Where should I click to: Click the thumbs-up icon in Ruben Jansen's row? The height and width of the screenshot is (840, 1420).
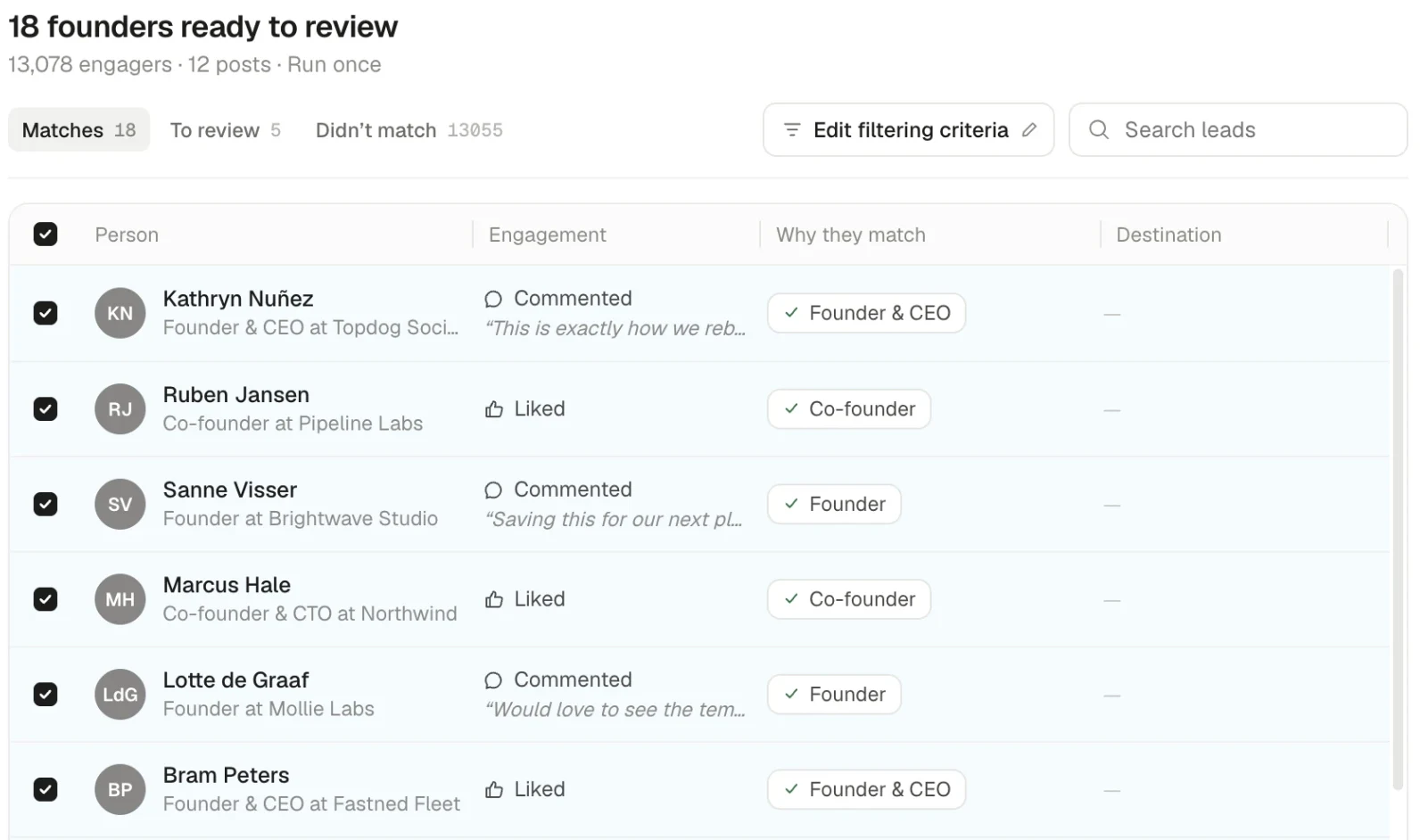(x=494, y=409)
